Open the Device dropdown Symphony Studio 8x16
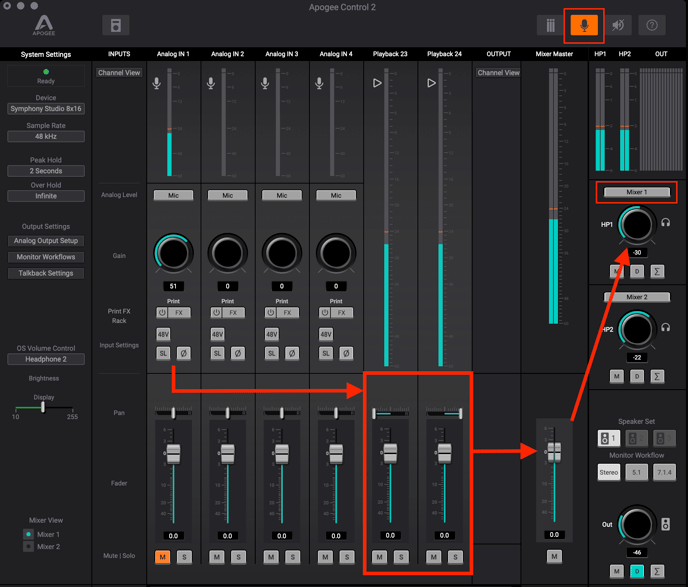The width and height of the screenshot is (688, 587). (46, 109)
